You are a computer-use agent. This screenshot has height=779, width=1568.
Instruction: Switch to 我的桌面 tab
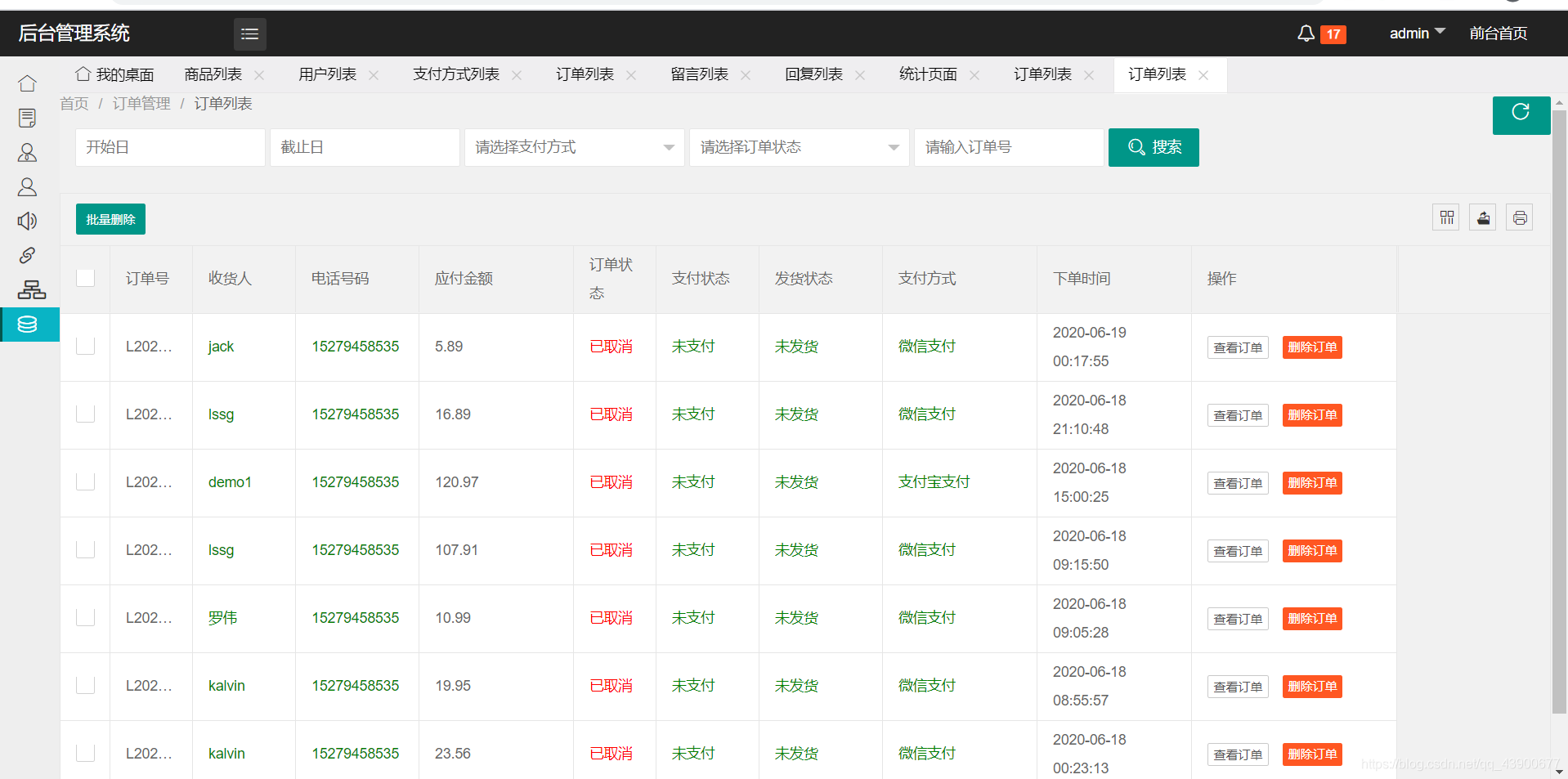[114, 74]
